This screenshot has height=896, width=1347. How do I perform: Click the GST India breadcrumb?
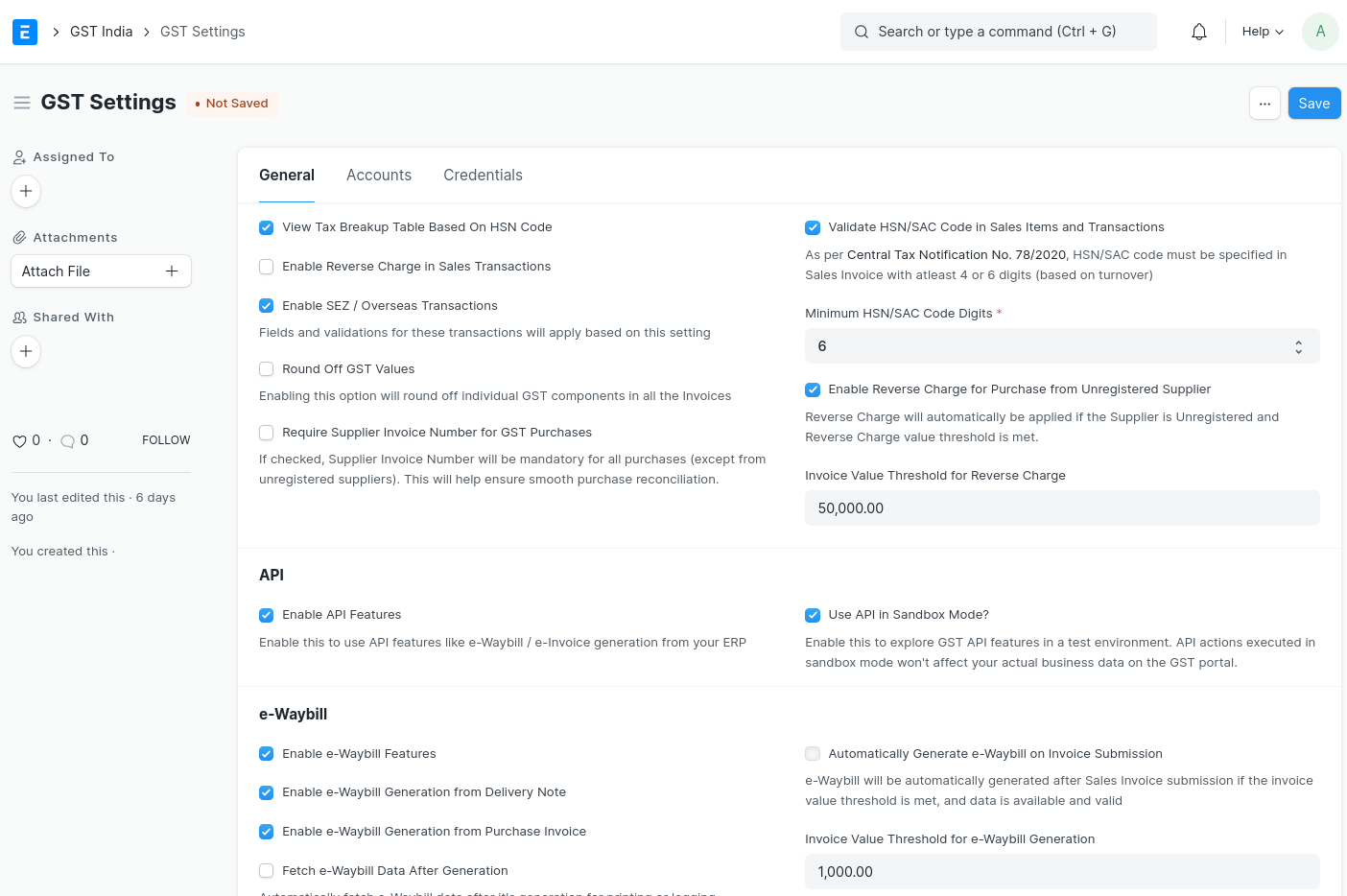[101, 32]
